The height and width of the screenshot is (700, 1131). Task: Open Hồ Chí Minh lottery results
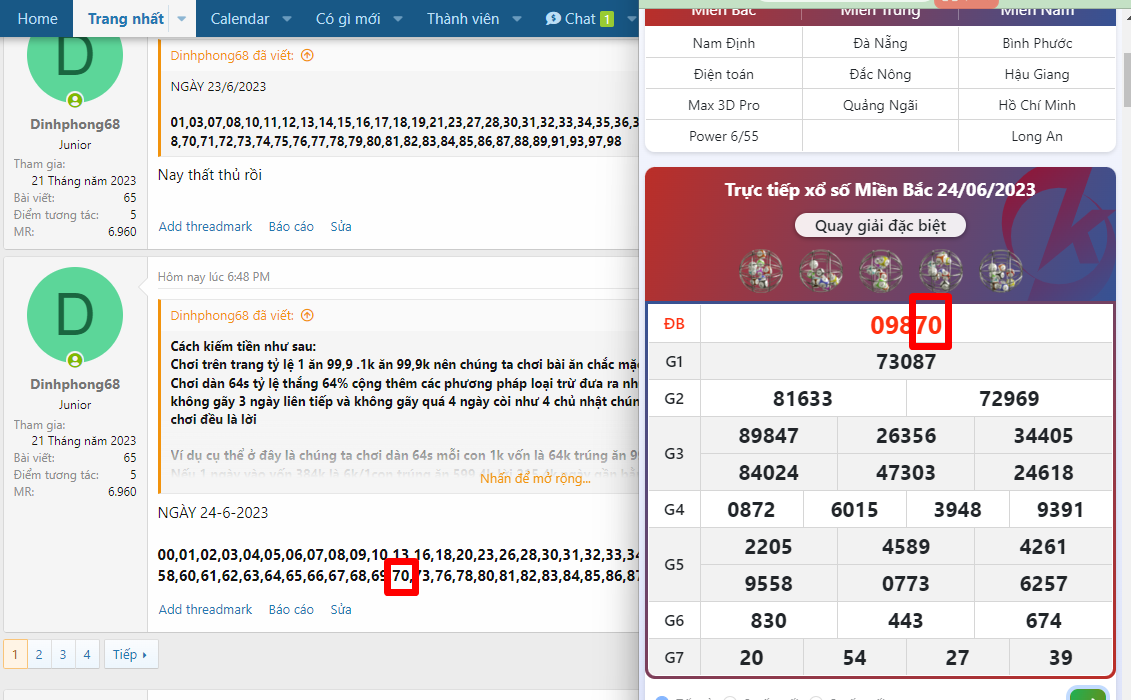(1037, 105)
